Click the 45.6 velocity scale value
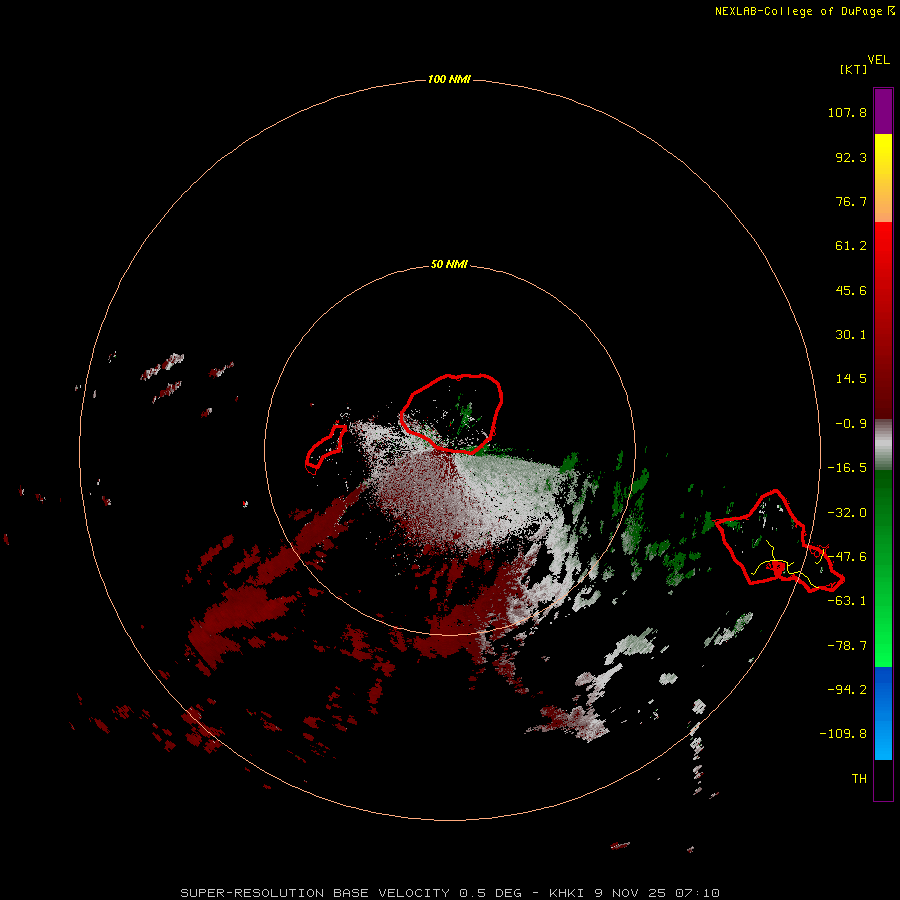Viewport: 900px width, 900px height. 851,290
